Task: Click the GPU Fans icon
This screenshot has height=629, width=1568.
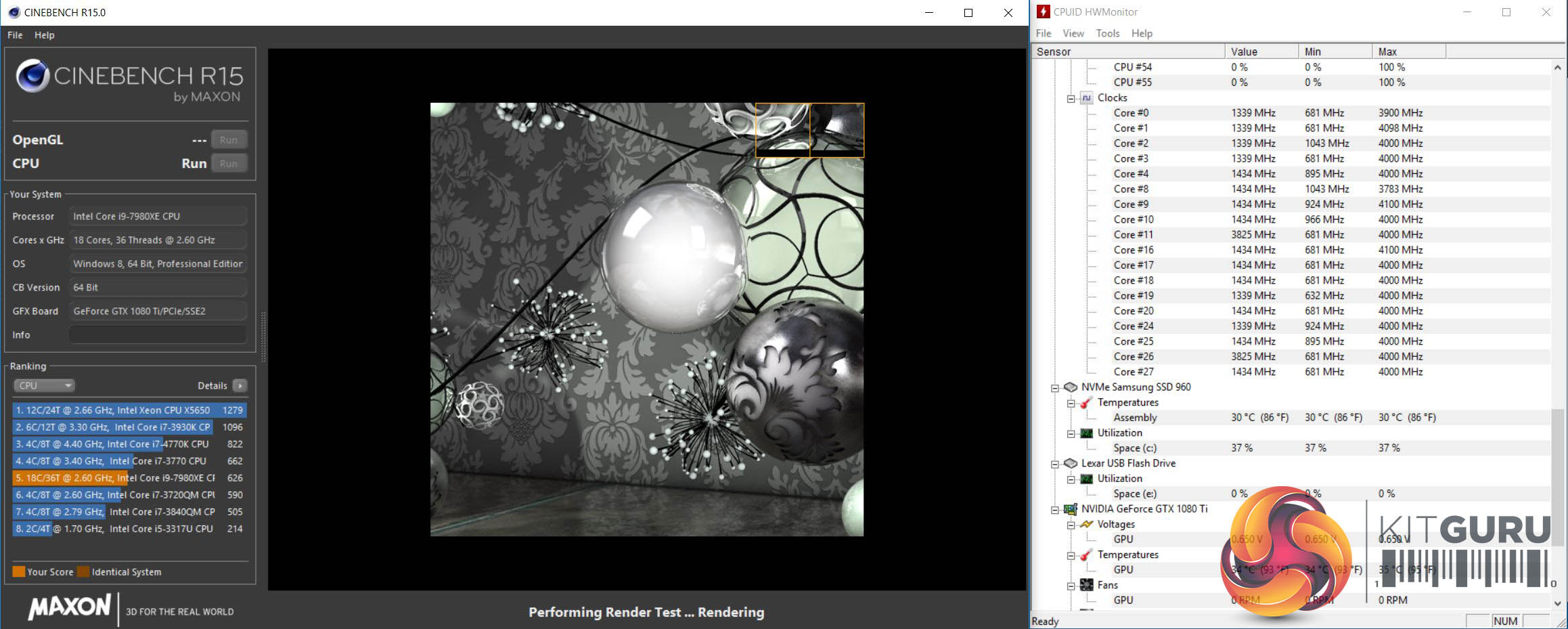Action: (x=1086, y=585)
